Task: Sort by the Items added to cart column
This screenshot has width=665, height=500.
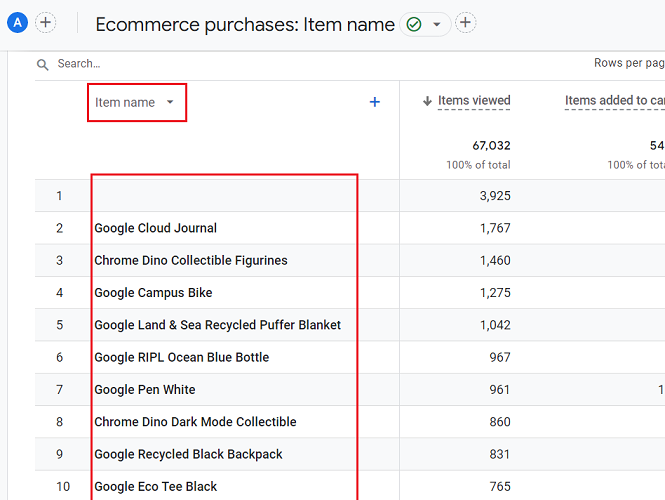Action: [614, 101]
